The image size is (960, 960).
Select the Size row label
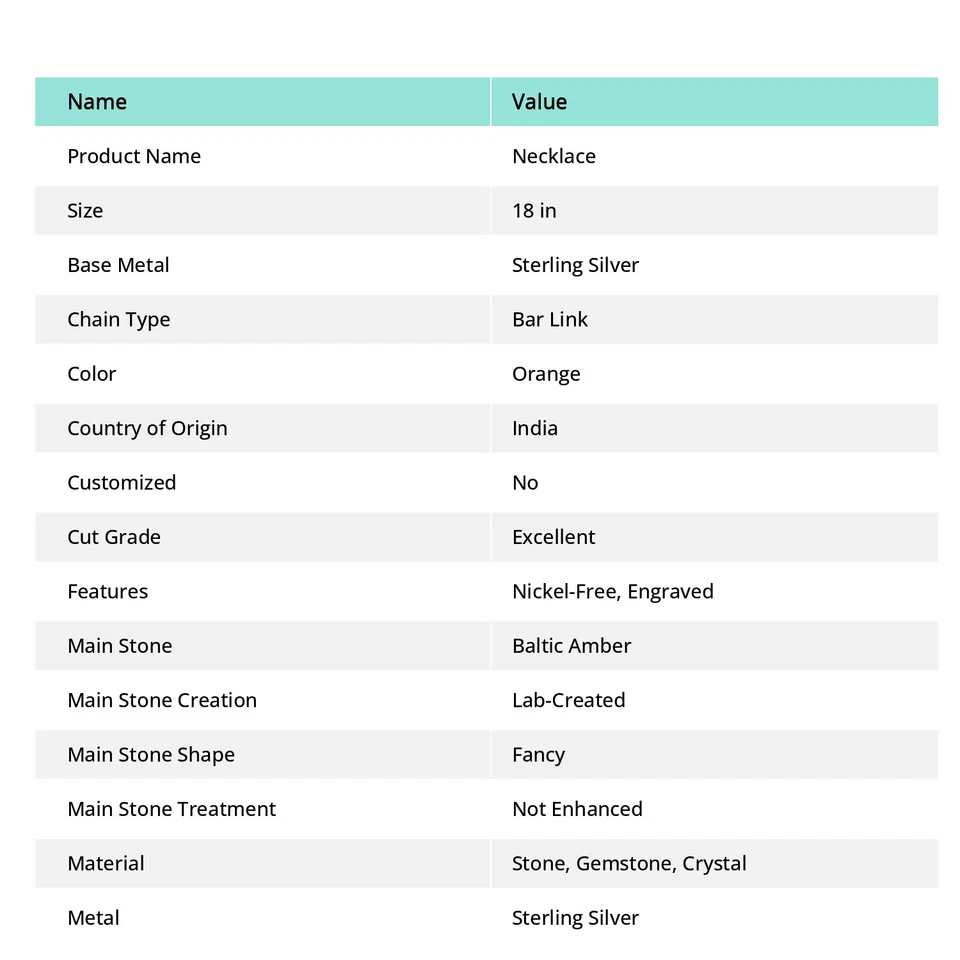coord(85,211)
